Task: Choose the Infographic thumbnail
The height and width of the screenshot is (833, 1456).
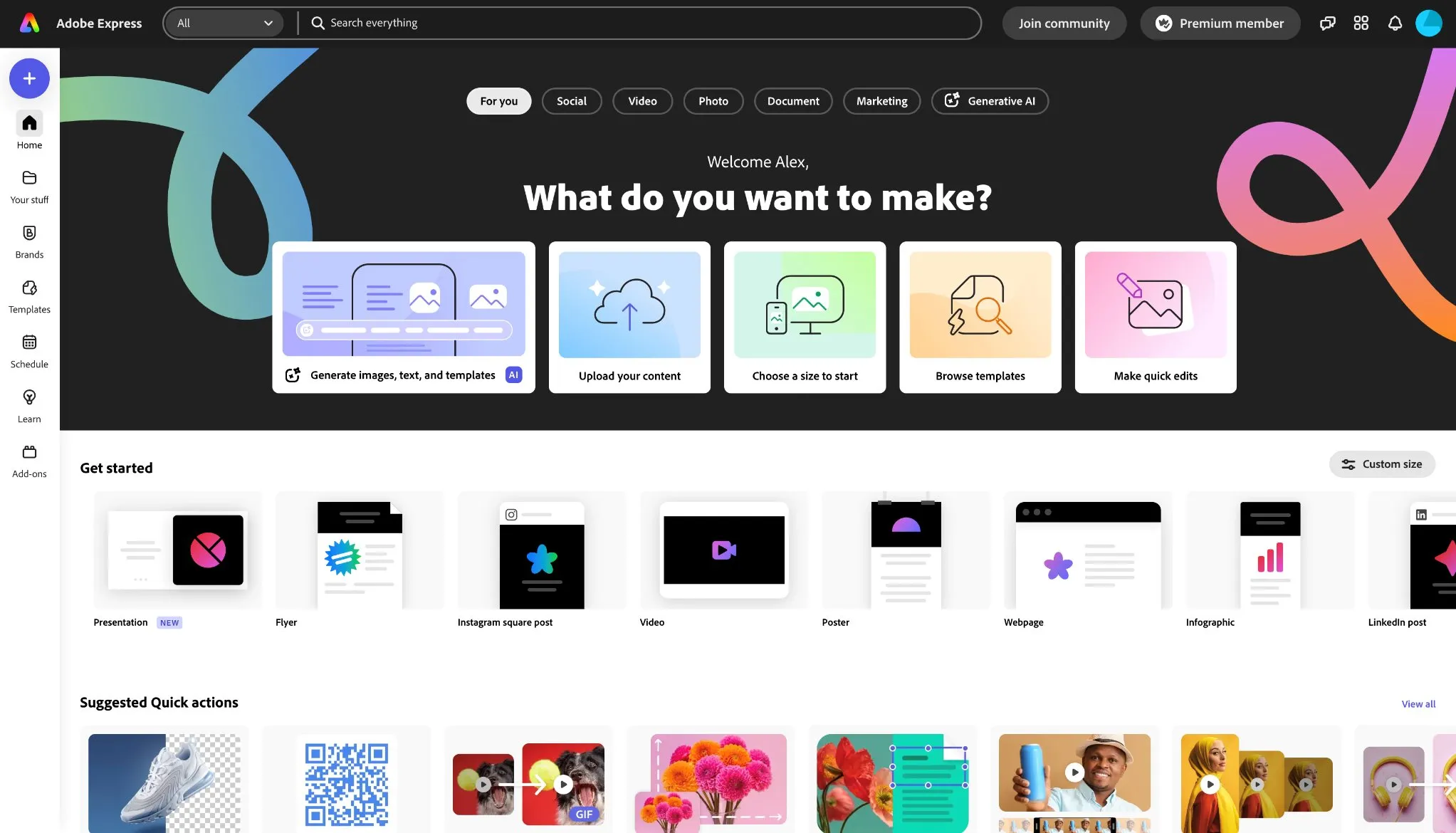Action: coord(1270,550)
